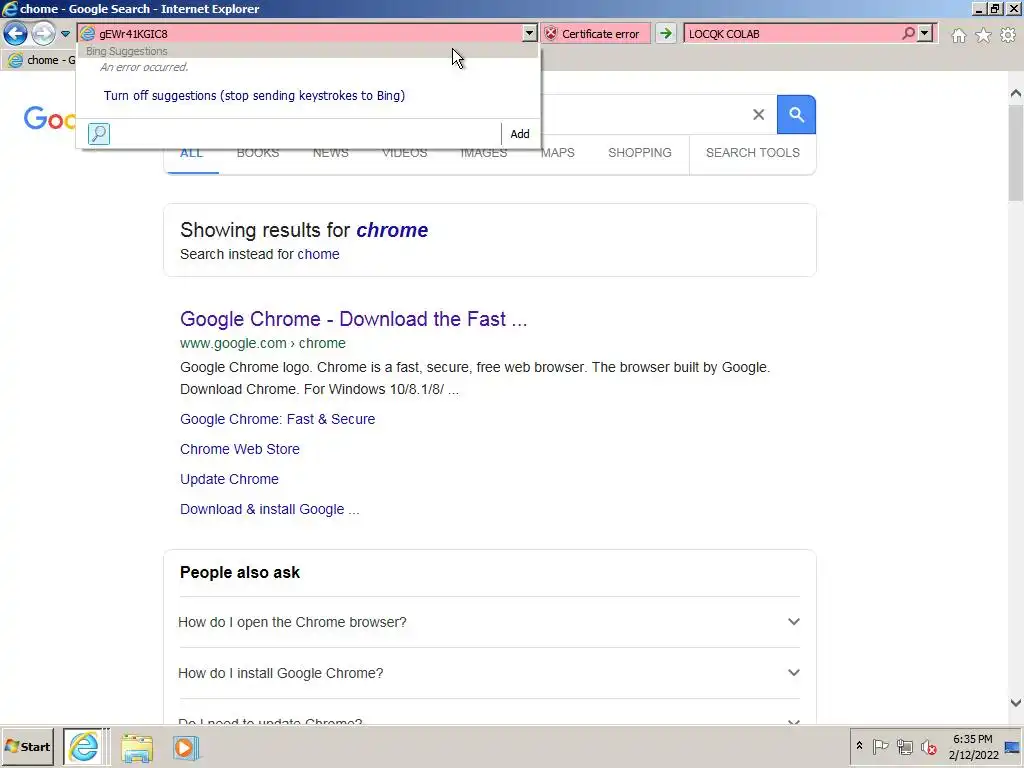This screenshot has height=768, width=1024.
Task: Open 'Download & install Google ...' sitelink
Action: pyautogui.click(x=270, y=509)
